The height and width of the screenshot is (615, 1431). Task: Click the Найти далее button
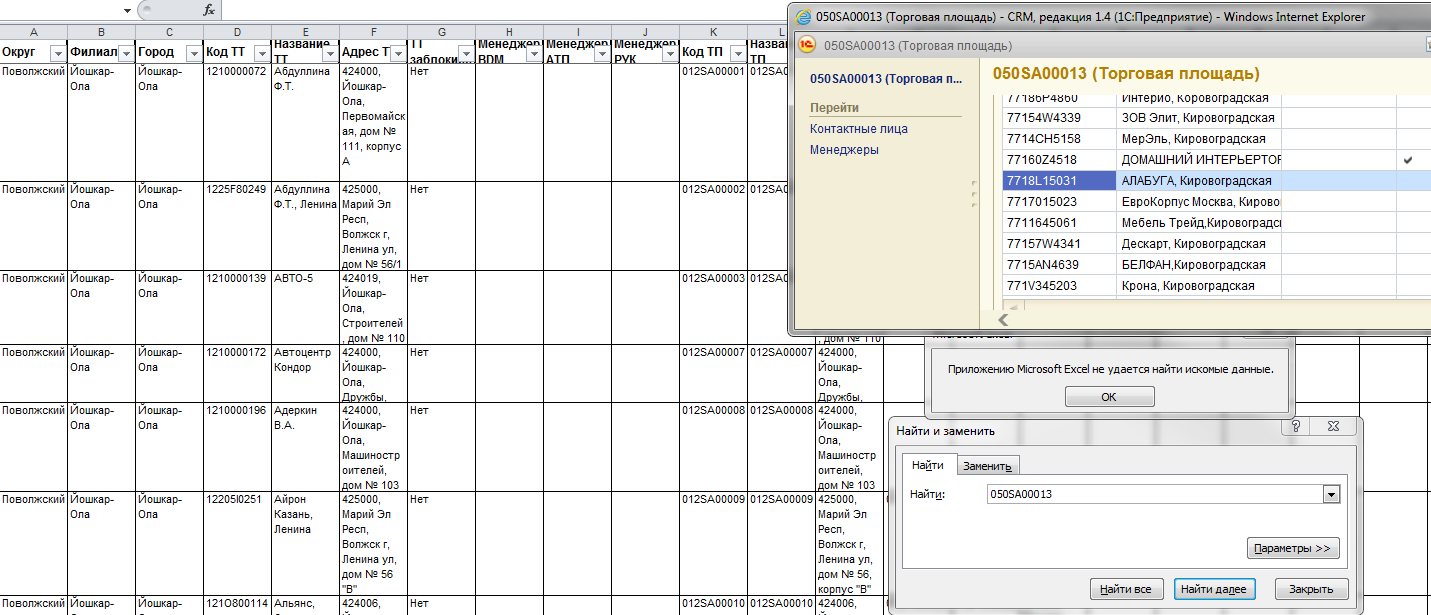tap(1213, 589)
